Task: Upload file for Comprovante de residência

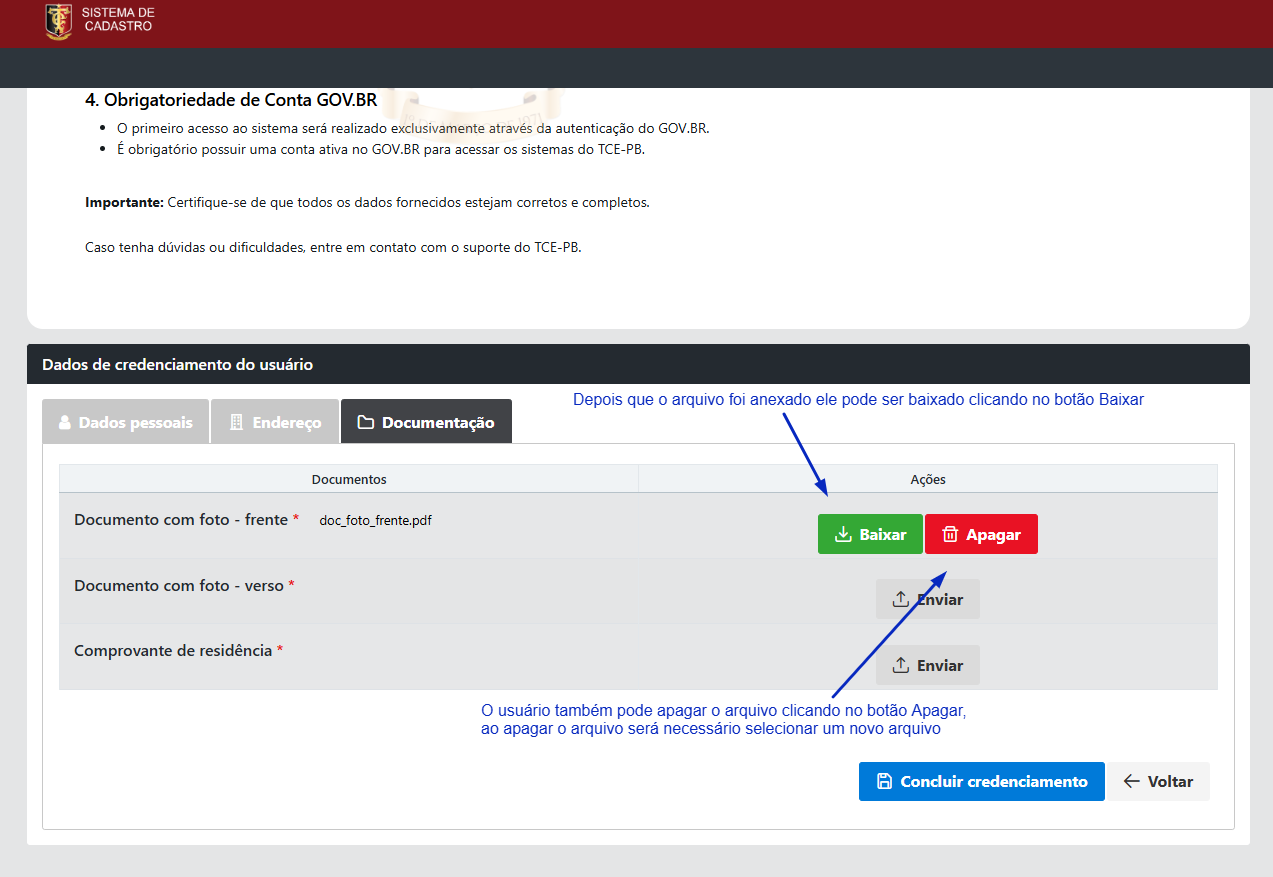Action: (x=928, y=665)
